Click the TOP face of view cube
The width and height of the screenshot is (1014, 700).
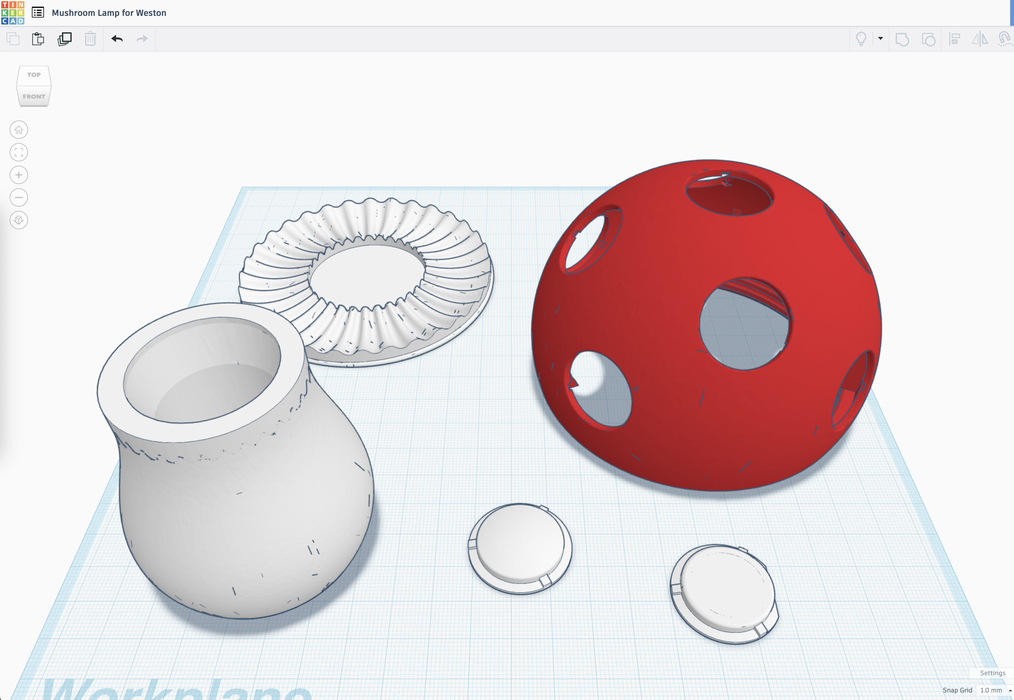pos(34,76)
